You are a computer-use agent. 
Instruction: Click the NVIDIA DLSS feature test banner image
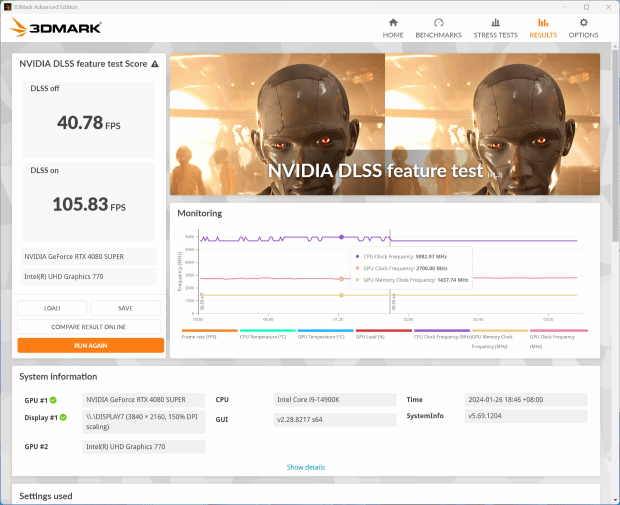385,124
